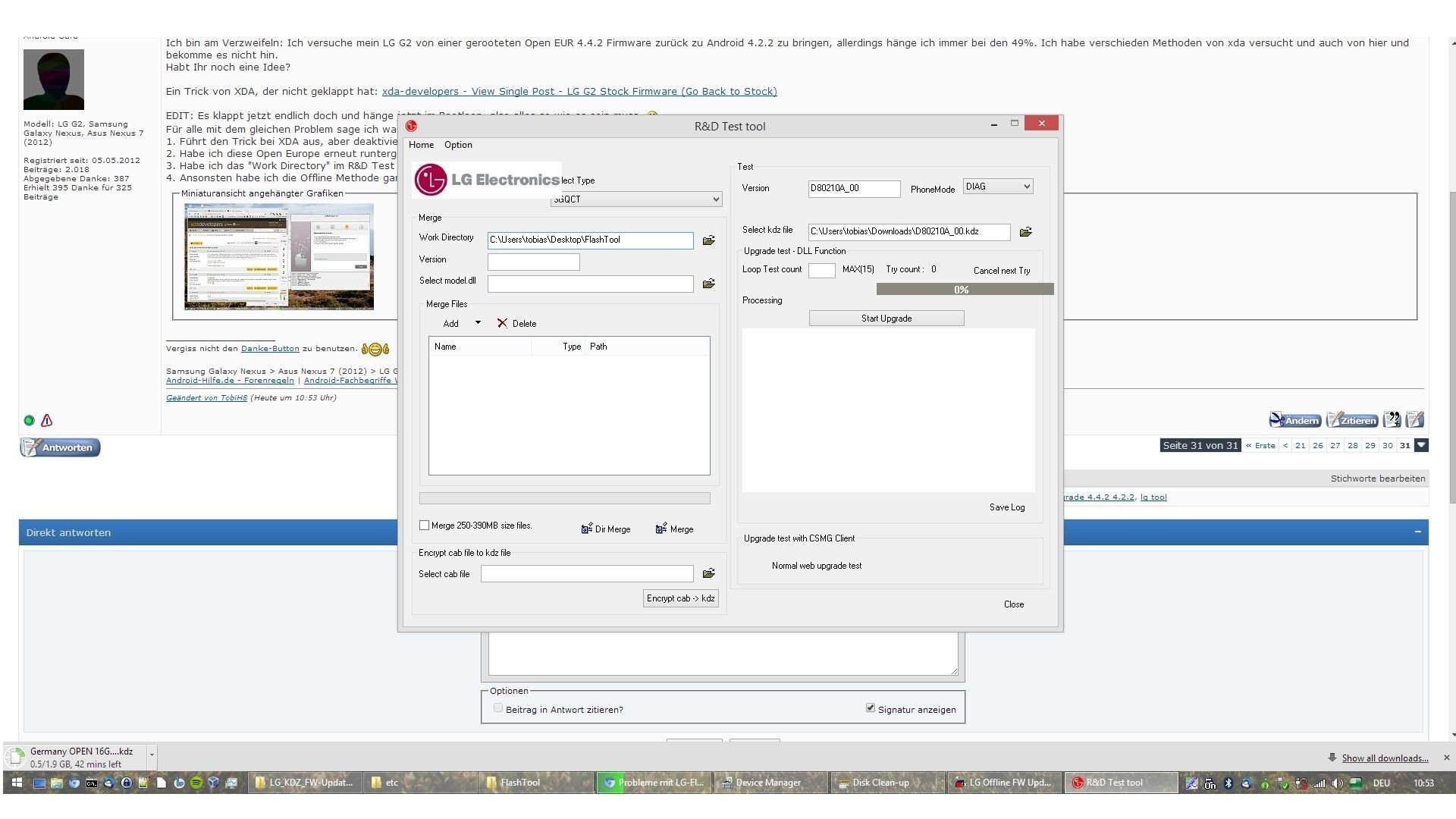Click Show all downloads link
This screenshot has width=1456, height=819.
point(1385,758)
